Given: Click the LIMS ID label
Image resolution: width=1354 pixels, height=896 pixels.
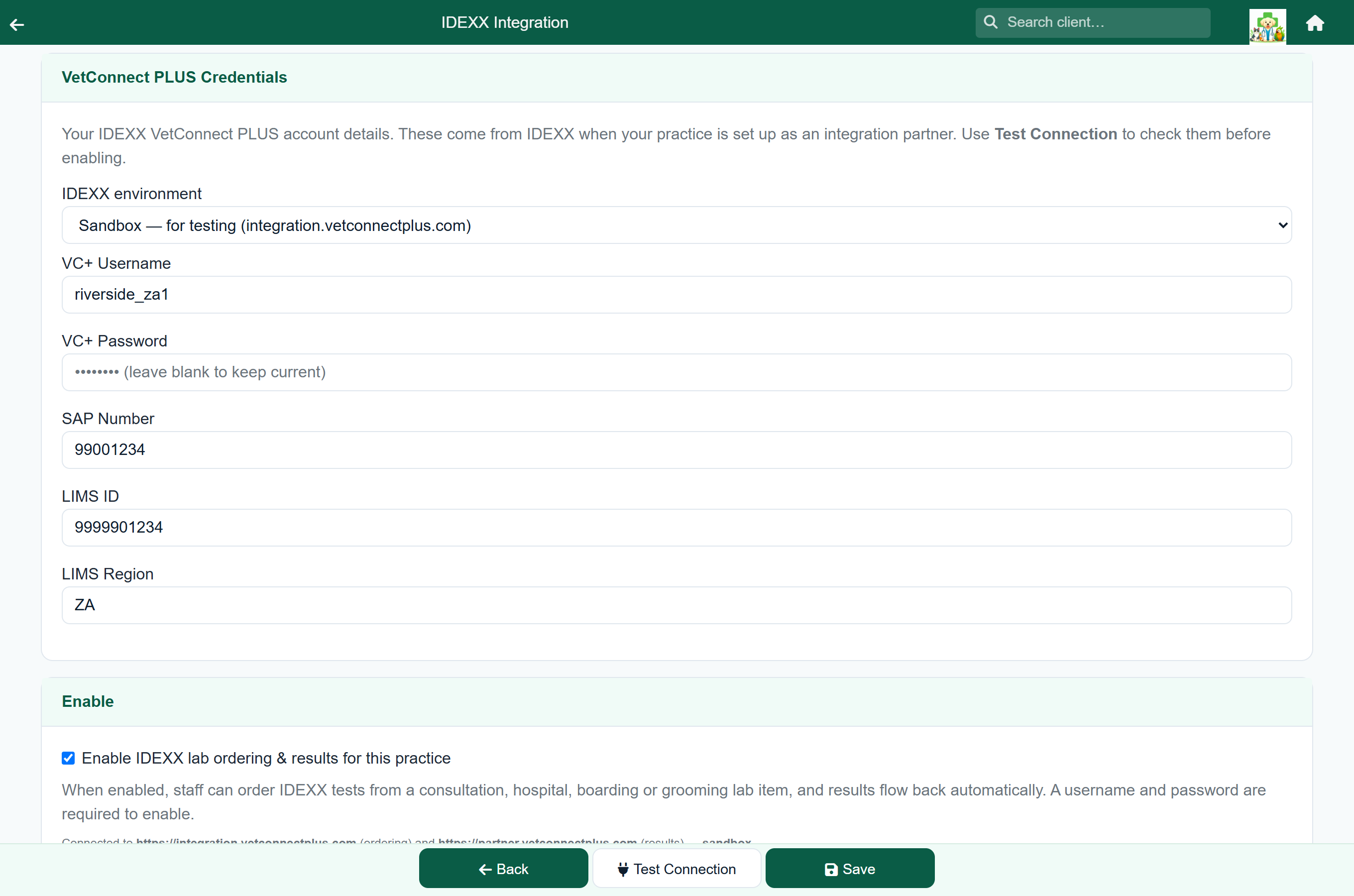Looking at the screenshot, I should pos(90,496).
